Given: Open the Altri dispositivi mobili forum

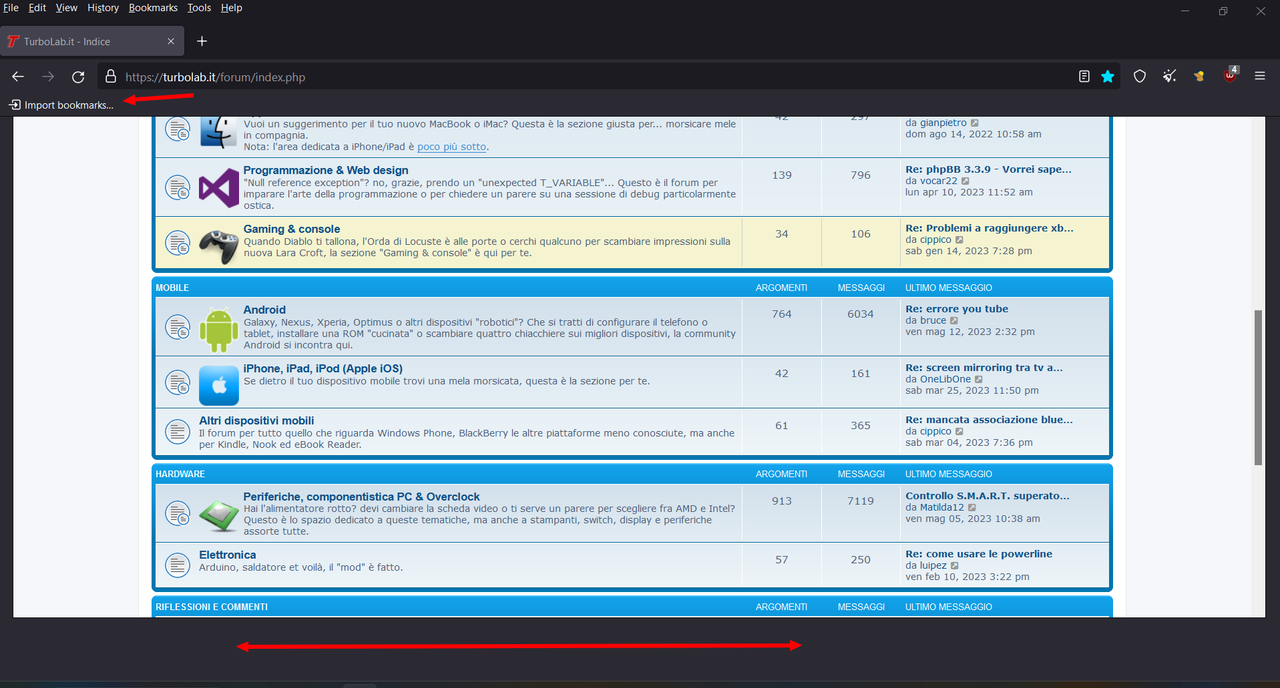Looking at the screenshot, I should pyautogui.click(x=257, y=421).
